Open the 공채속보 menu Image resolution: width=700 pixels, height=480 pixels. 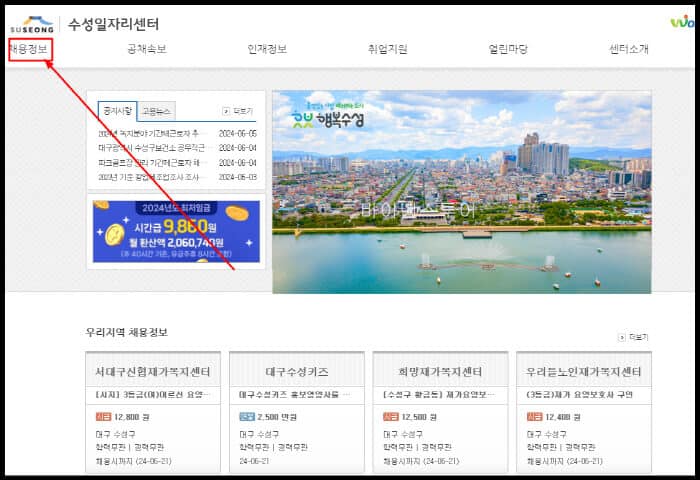(x=147, y=49)
